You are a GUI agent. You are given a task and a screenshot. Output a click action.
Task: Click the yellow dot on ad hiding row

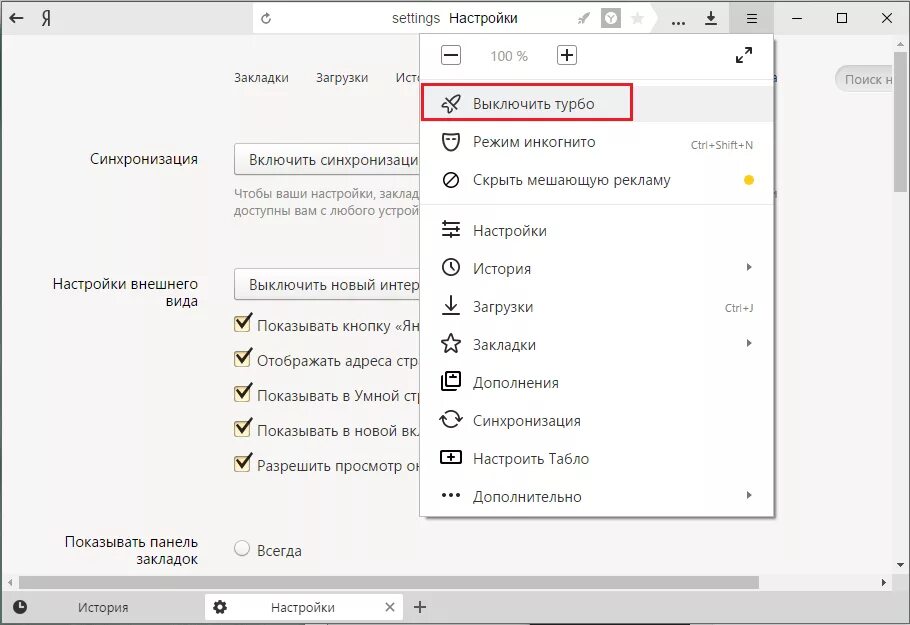click(749, 180)
